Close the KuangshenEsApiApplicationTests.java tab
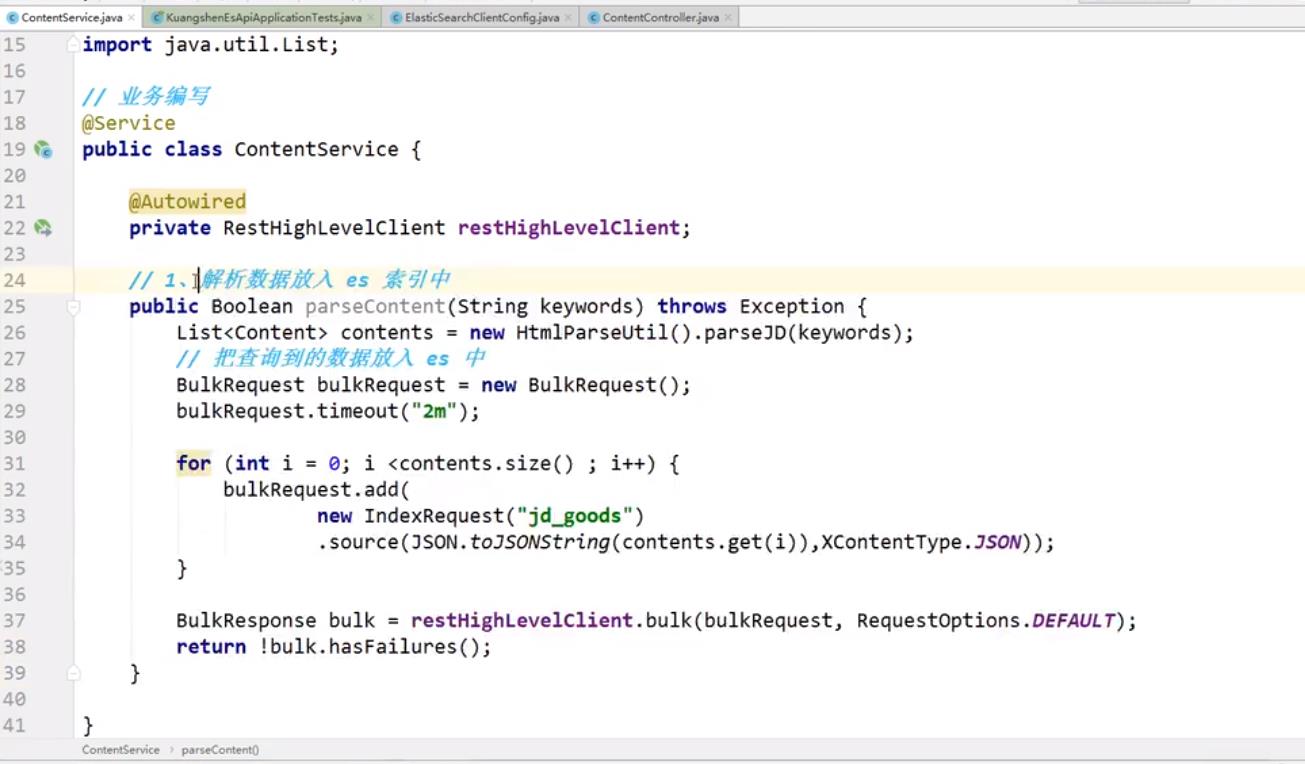 coord(370,18)
